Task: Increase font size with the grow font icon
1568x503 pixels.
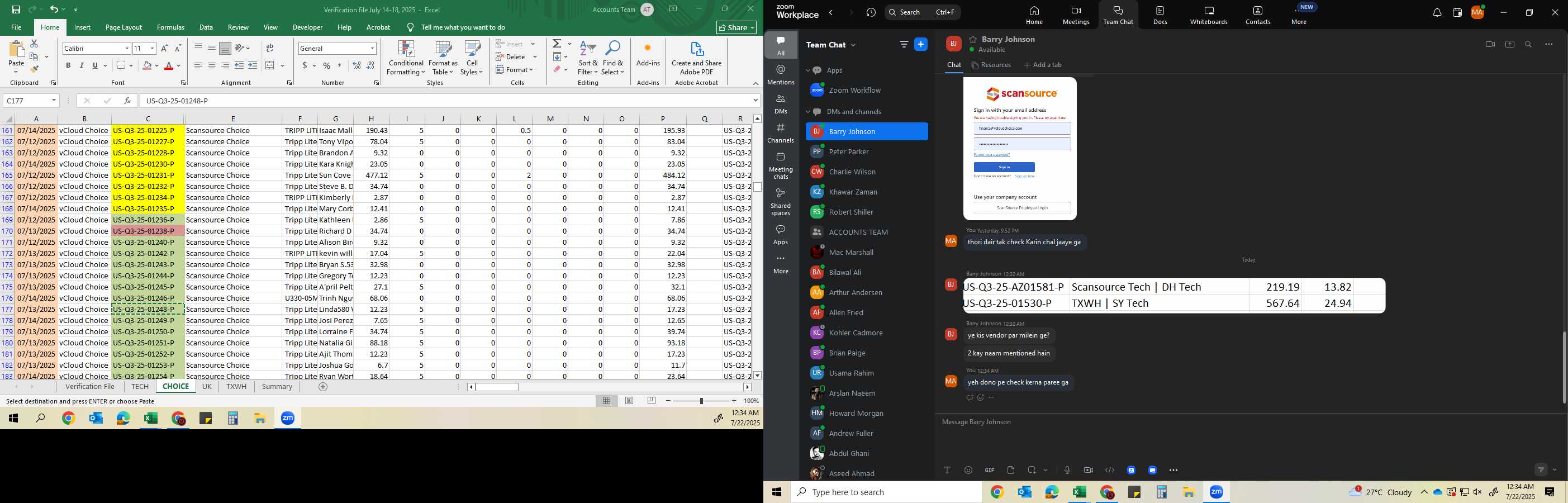Action: click(164, 48)
